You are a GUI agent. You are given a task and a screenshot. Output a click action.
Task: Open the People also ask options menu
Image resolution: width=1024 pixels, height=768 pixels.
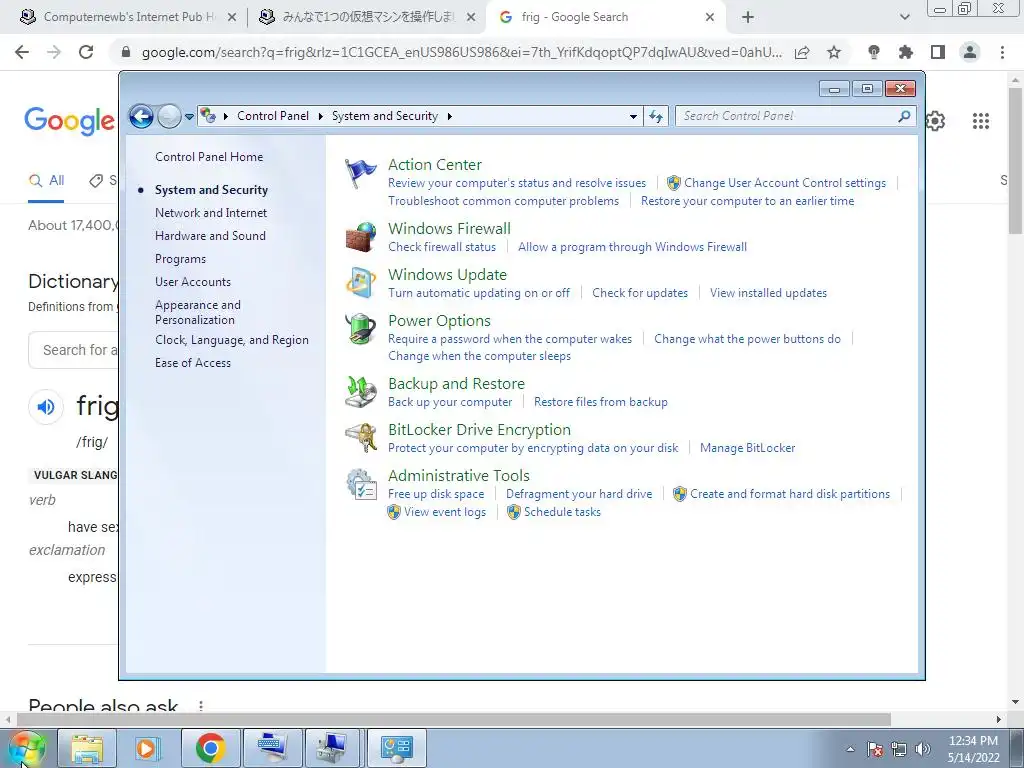tap(200, 706)
